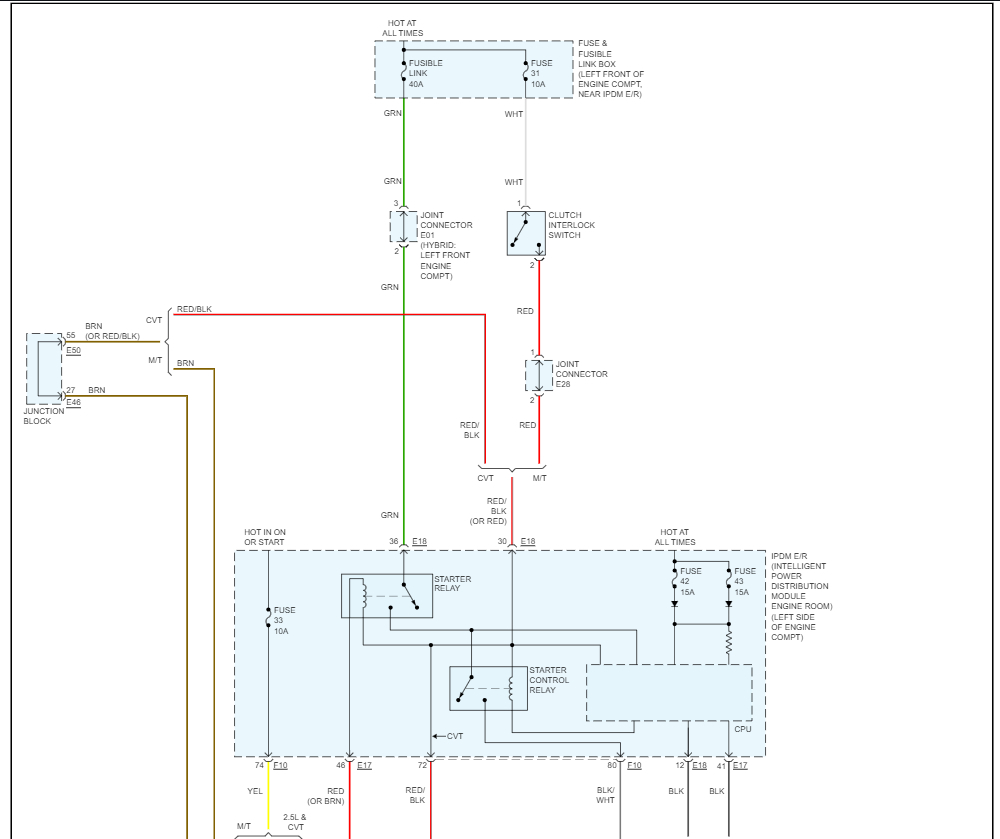Click the 'BLK/WHT' wire label
The height and width of the screenshot is (839, 1000).
[x=605, y=795]
